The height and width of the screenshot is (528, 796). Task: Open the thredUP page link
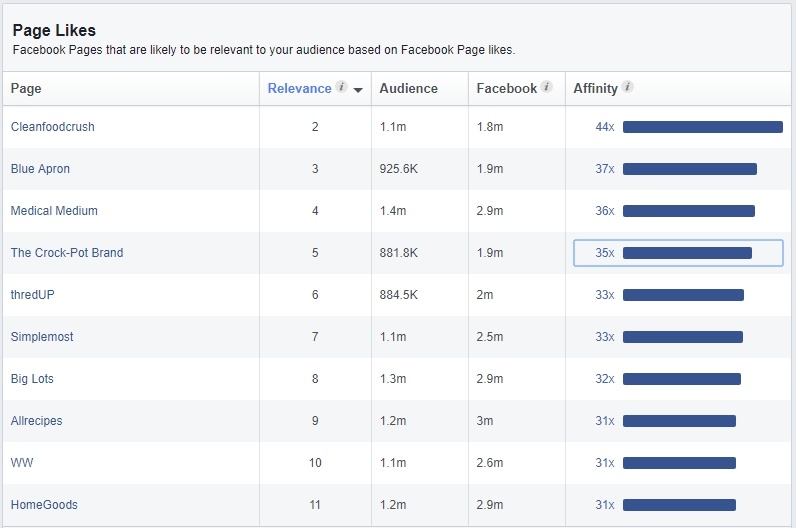32,294
